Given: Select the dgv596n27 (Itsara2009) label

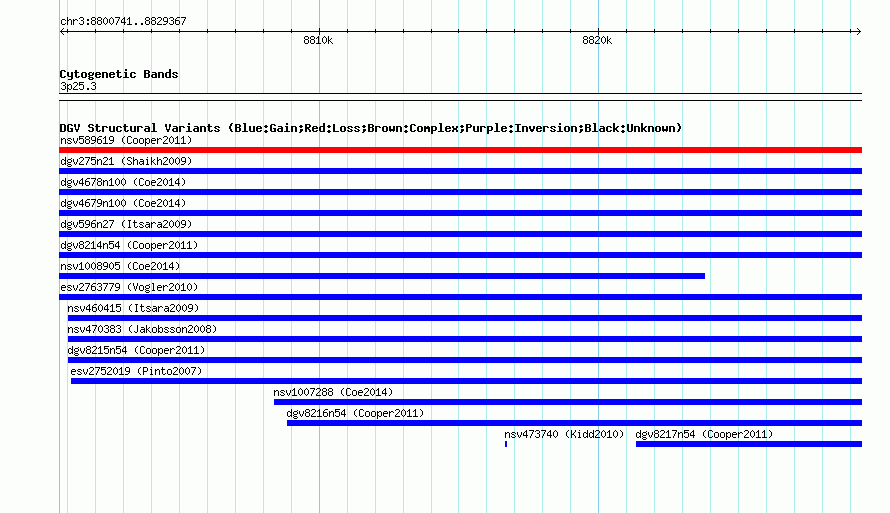Looking at the screenshot, I should [x=126, y=224].
